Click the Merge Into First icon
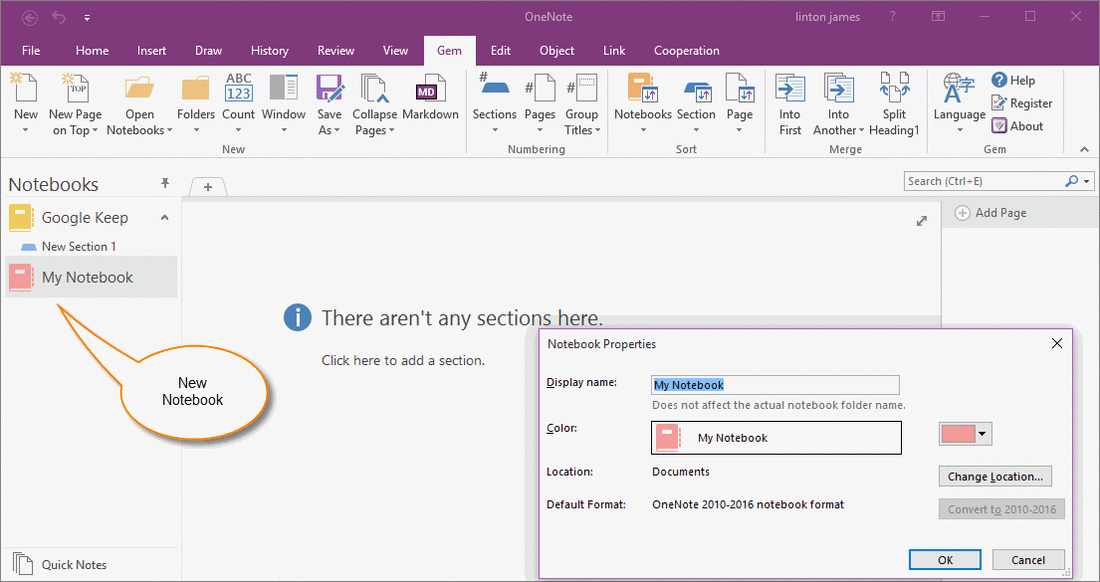1100x582 pixels. pyautogui.click(x=790, y=88)
